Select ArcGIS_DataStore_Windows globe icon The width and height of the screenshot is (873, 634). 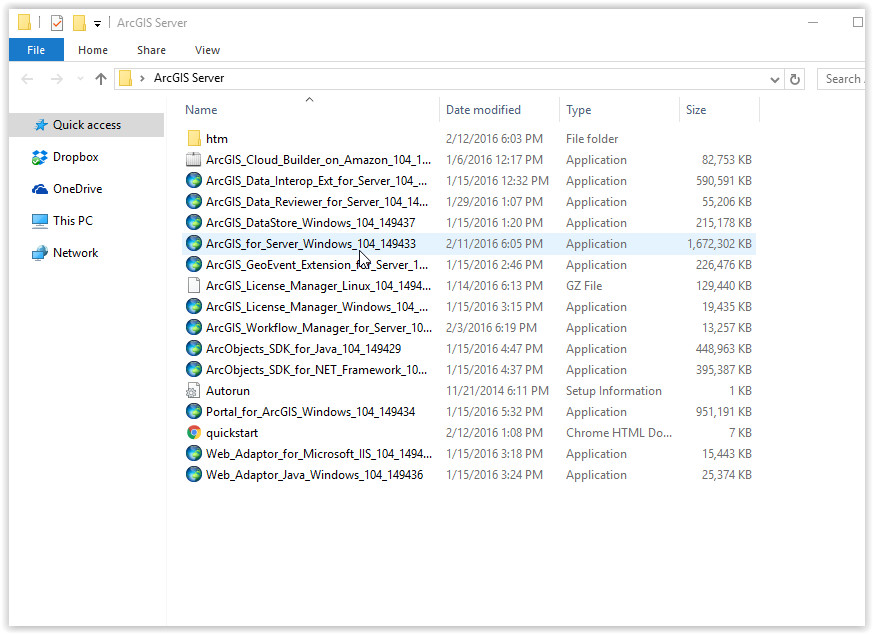pos(194,223)
